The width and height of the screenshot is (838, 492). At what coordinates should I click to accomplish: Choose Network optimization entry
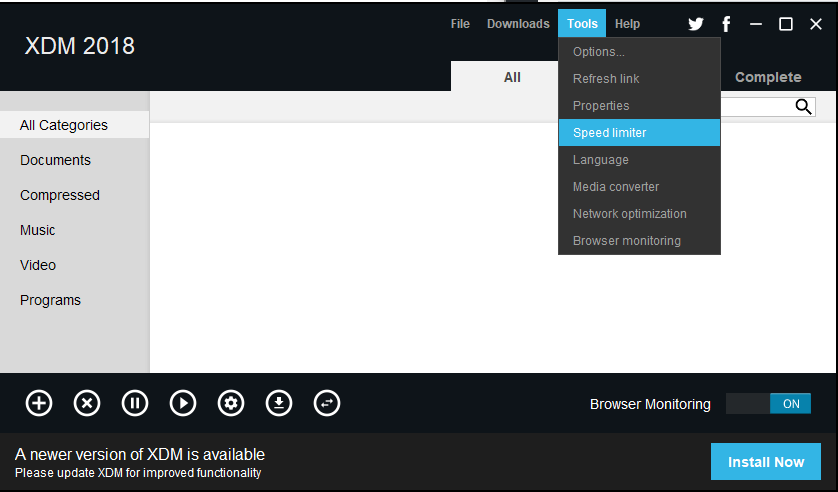639,214
